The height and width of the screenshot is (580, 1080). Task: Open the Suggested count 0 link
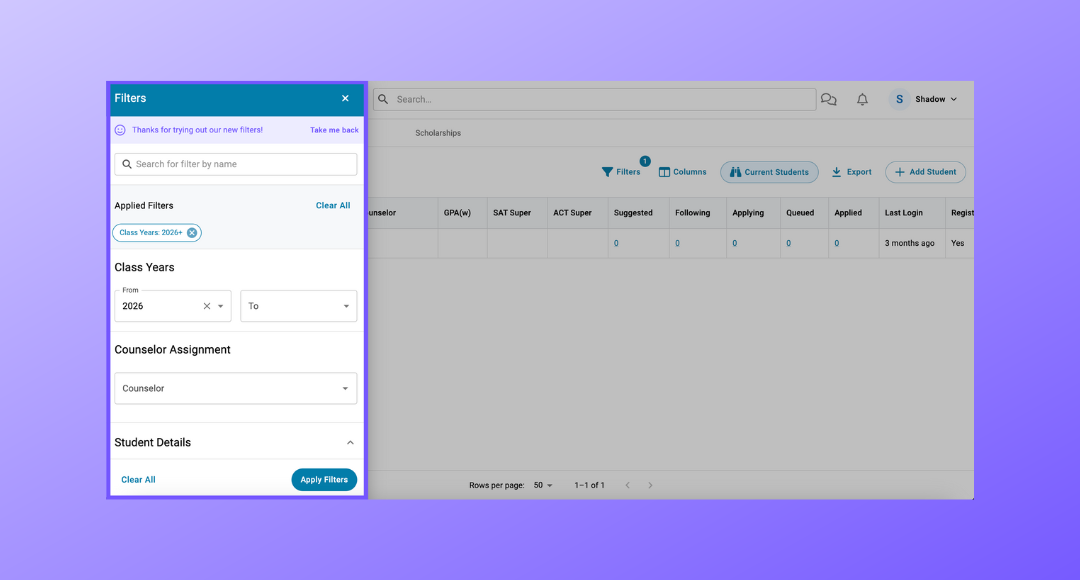tap(616, 243)
